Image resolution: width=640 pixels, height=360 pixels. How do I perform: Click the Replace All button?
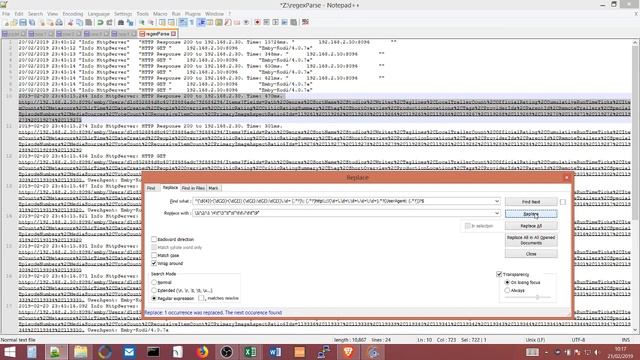click(x=531, y=226)
